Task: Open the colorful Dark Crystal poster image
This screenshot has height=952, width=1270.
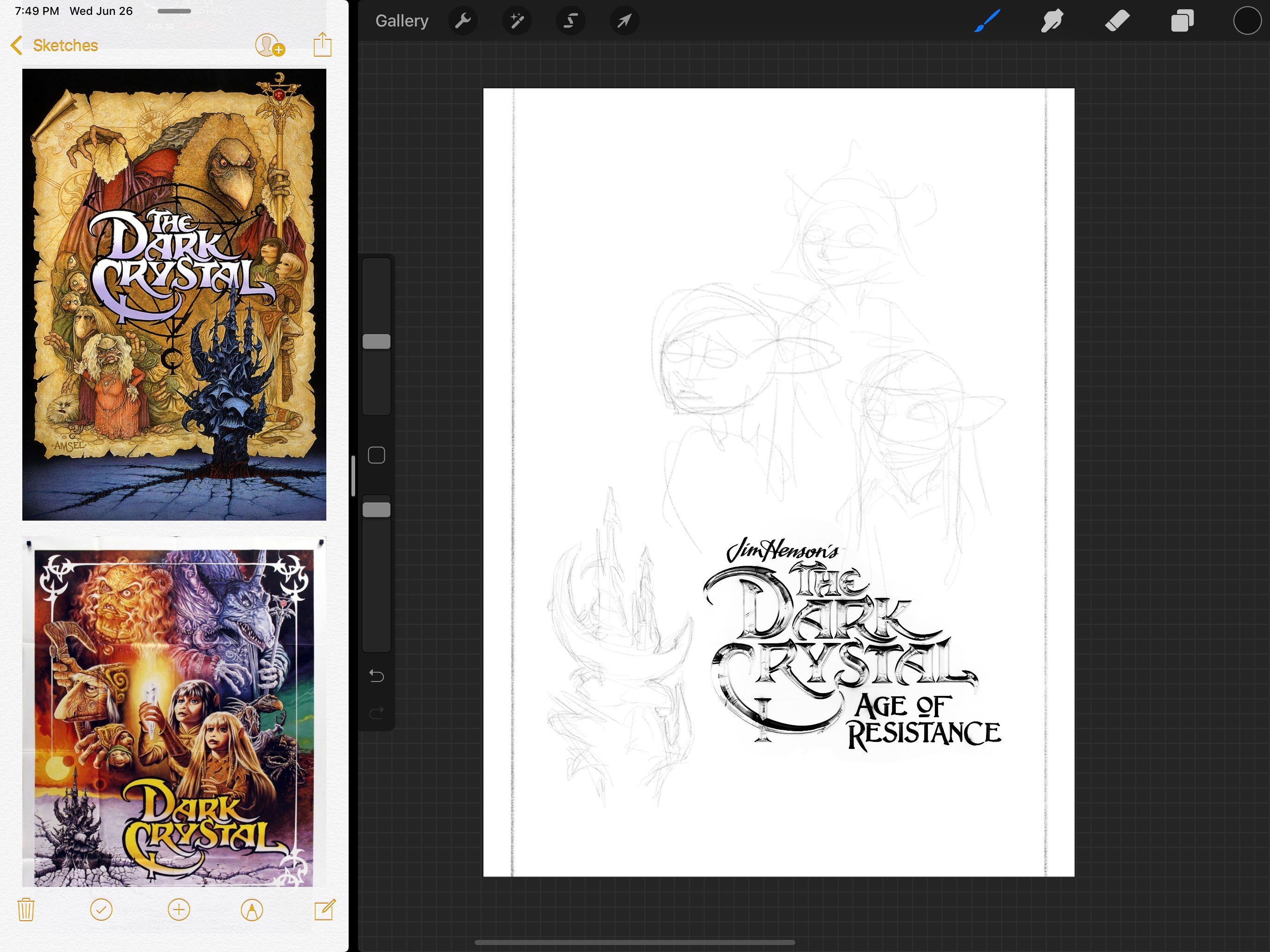Action: [174, 712]
